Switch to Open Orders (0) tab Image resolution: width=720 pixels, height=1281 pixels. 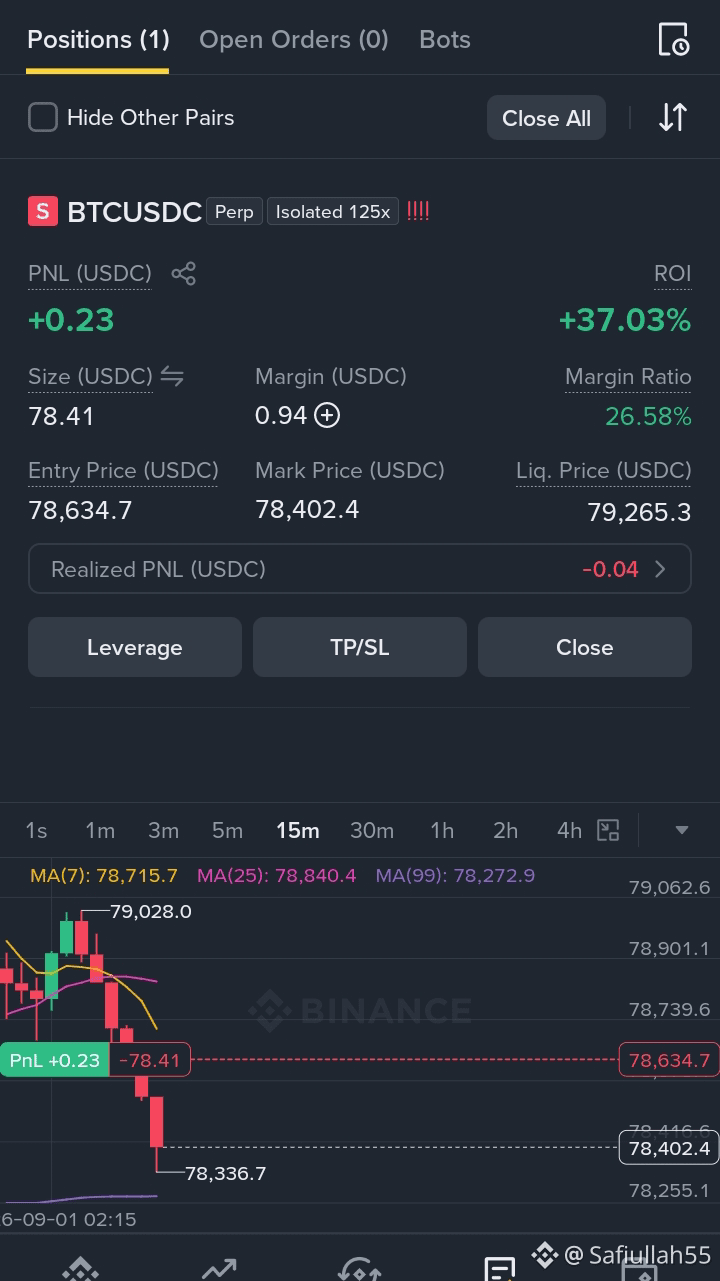tap(294, 40)
